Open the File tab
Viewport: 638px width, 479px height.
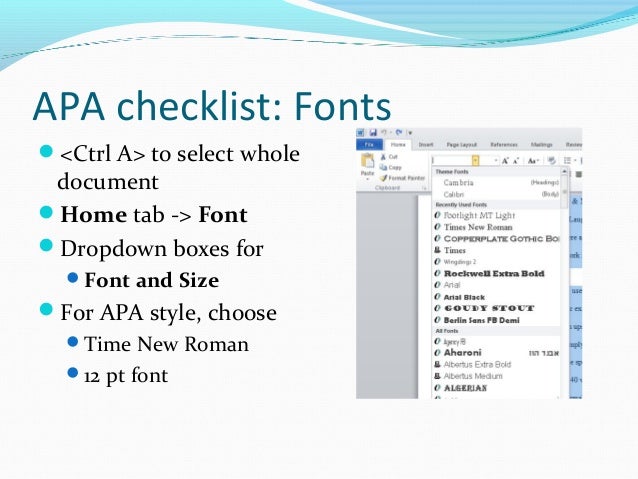(x=369, y=144)
